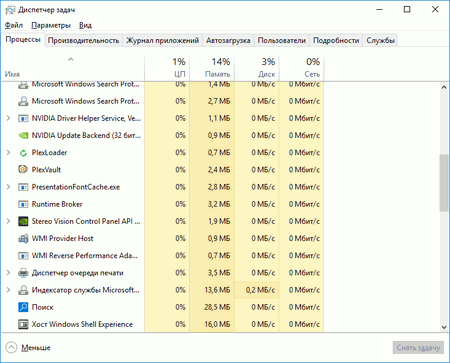Switch to the Службы tab

click(380, 40)
